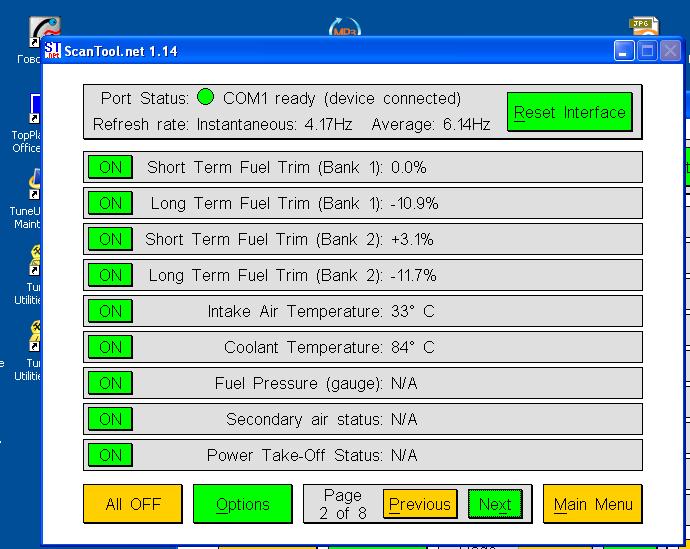Open the Options screen
The width and height of the screenshot is (690, 549).
[242, 504]
